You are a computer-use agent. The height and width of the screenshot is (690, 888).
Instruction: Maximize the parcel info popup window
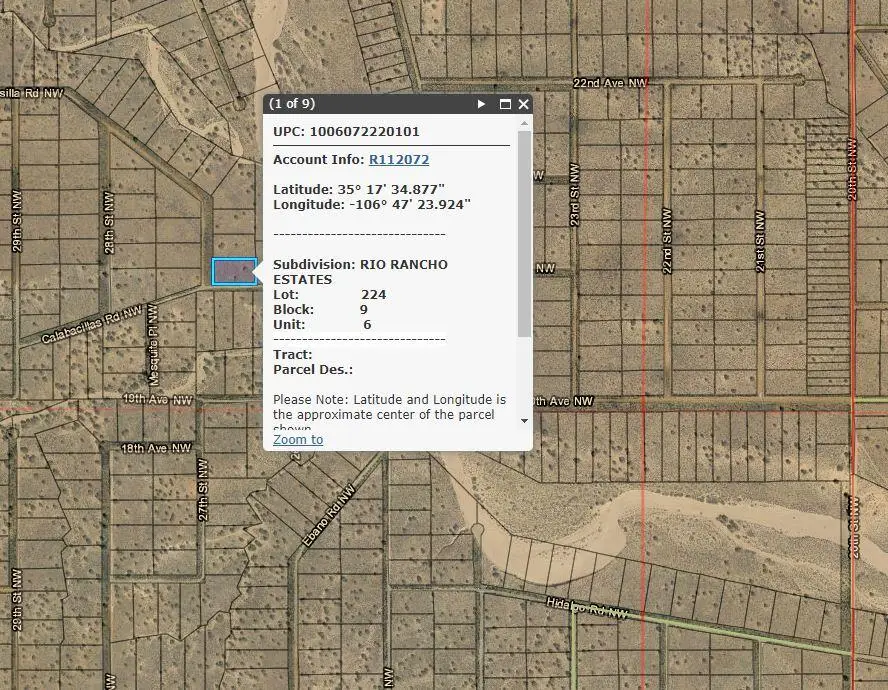pyautogui.click(x=504, y=103)
